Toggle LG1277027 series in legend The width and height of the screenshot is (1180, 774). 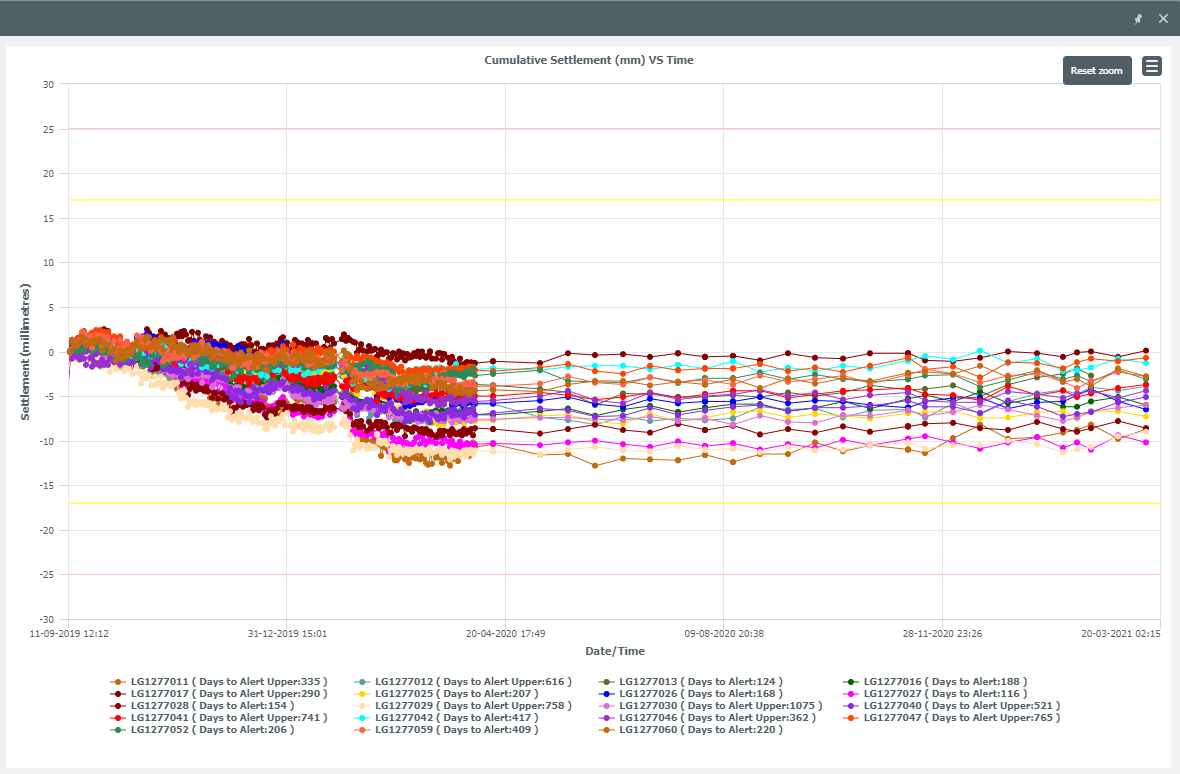[x=935, y=694]
